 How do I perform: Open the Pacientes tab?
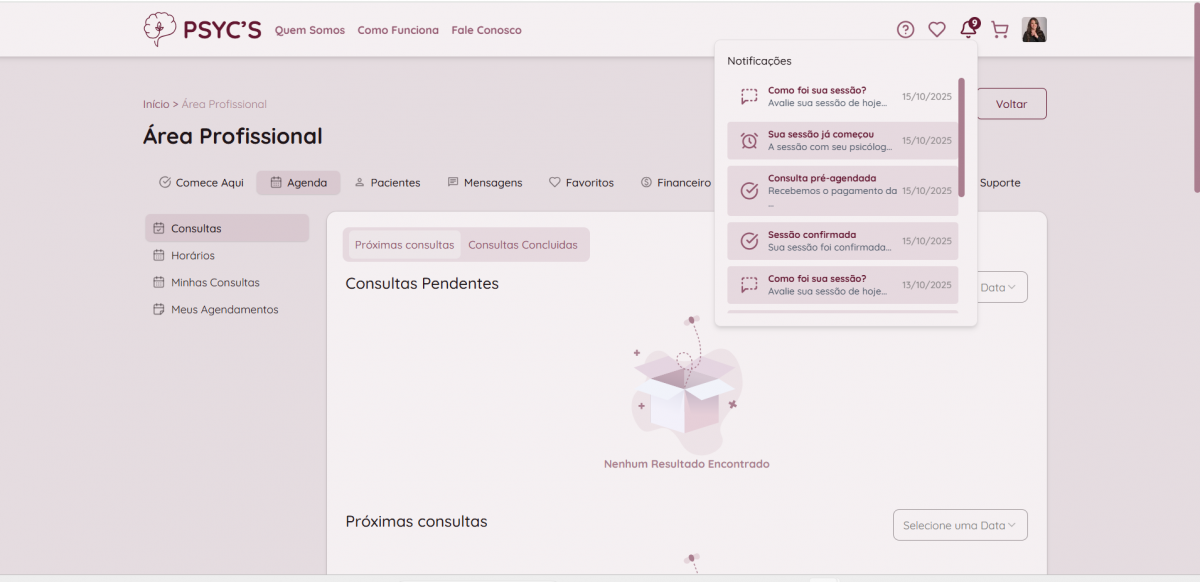tap(387, 183)
